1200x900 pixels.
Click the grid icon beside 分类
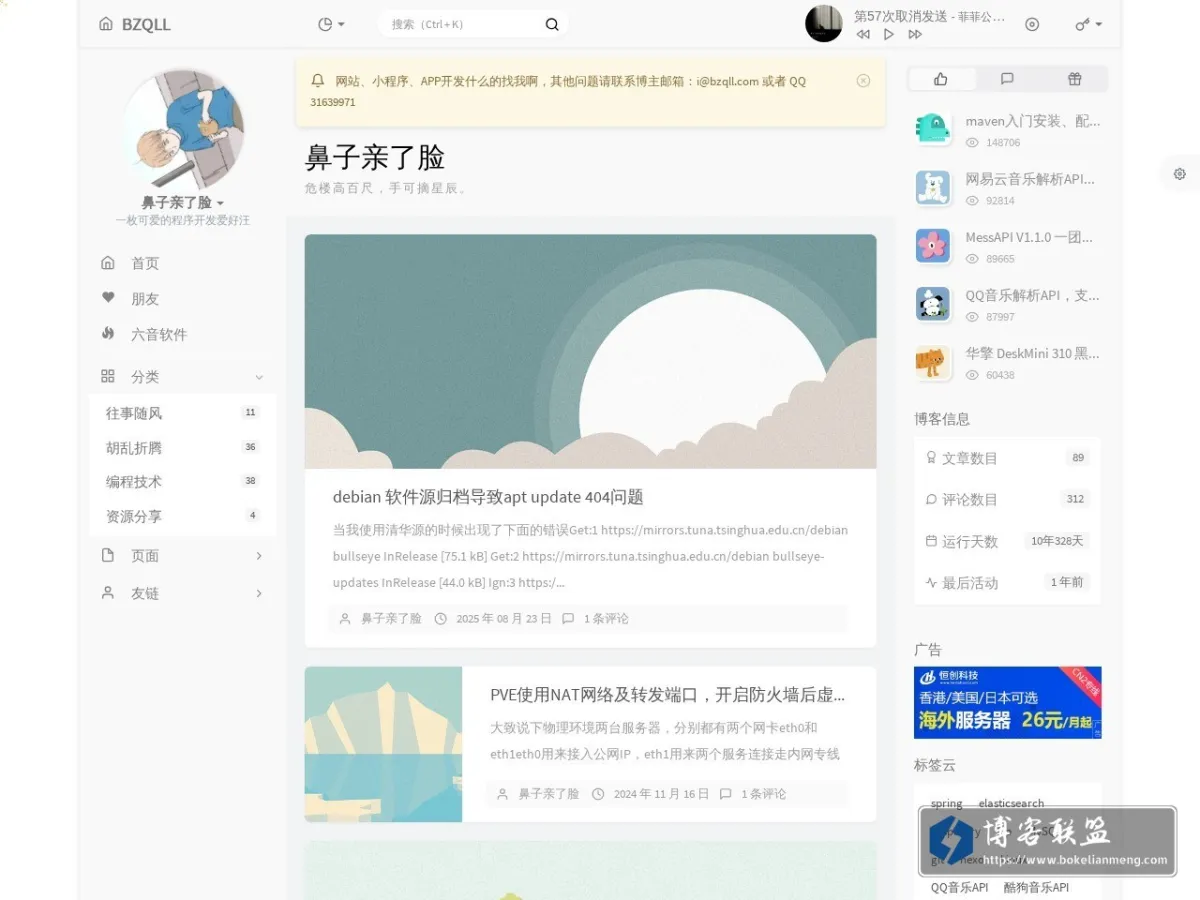coord(108,376)
